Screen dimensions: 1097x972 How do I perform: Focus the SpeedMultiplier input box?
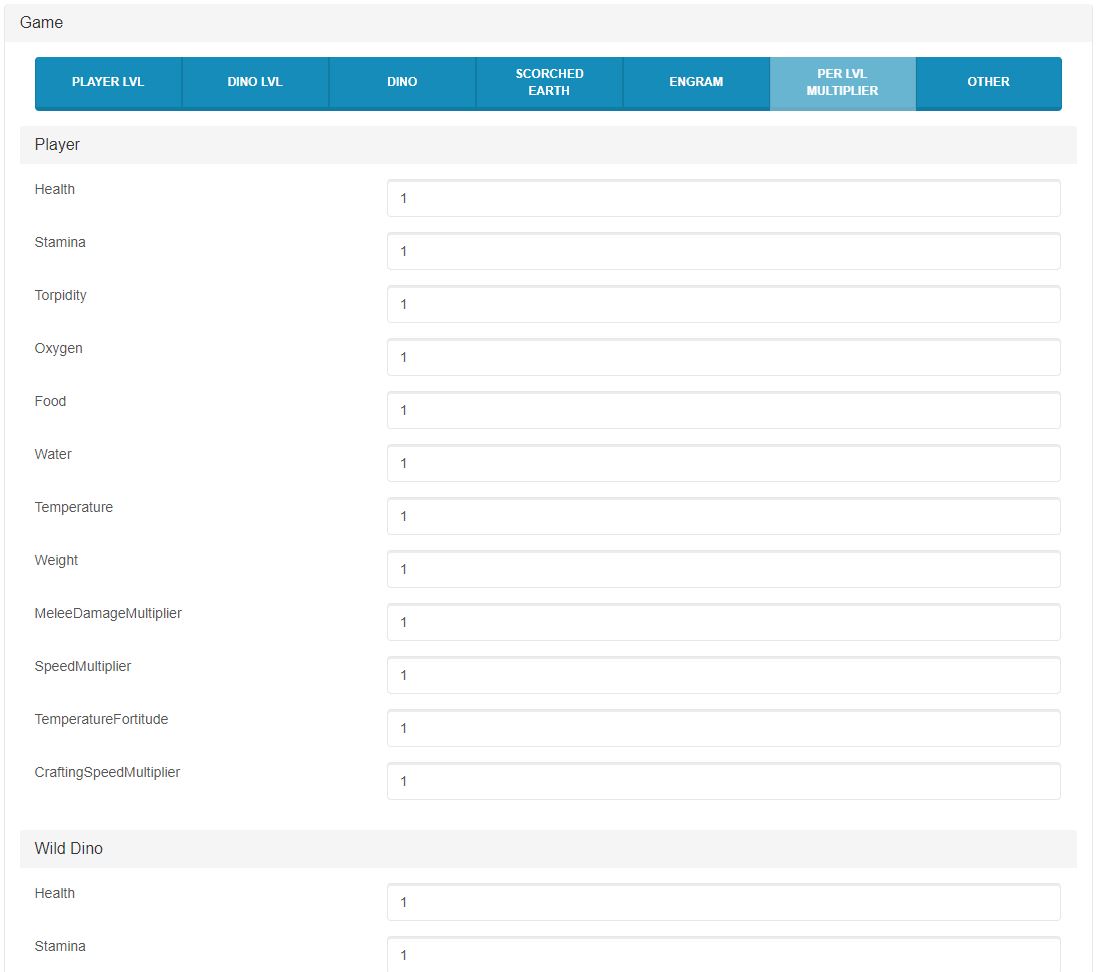[723, 676]
